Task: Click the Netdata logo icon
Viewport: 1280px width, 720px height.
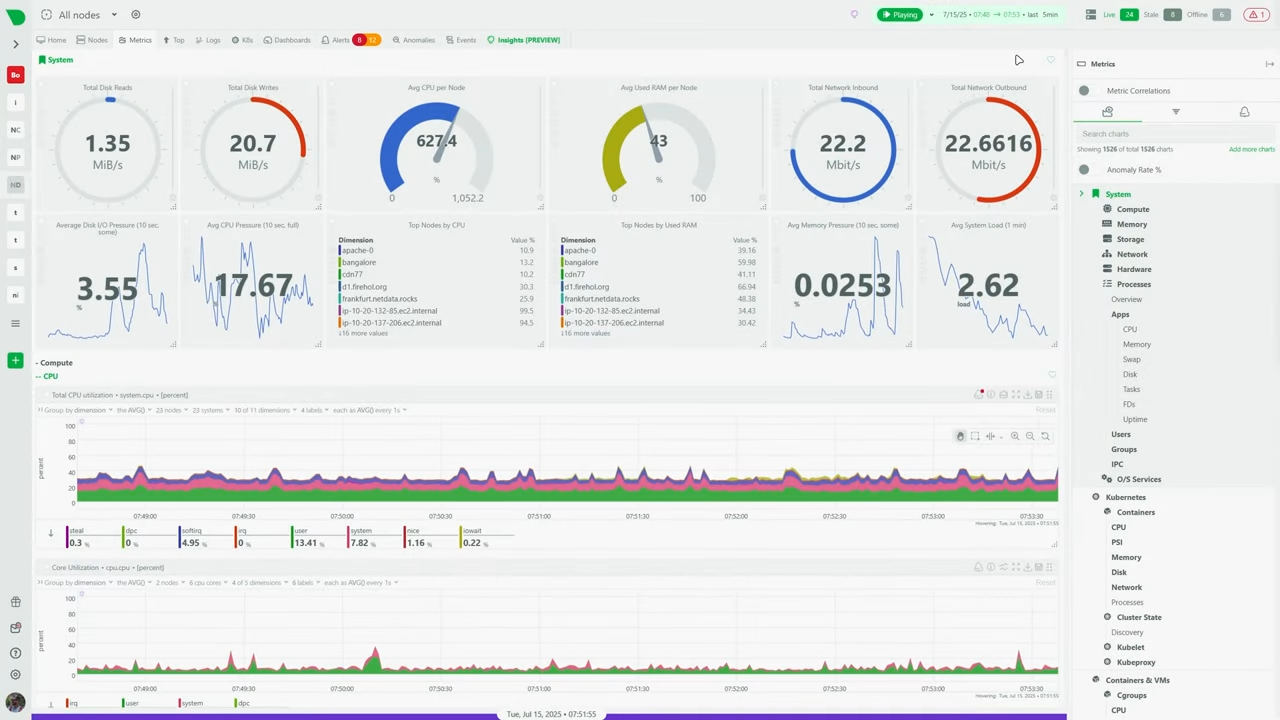Action: [15, 15]
